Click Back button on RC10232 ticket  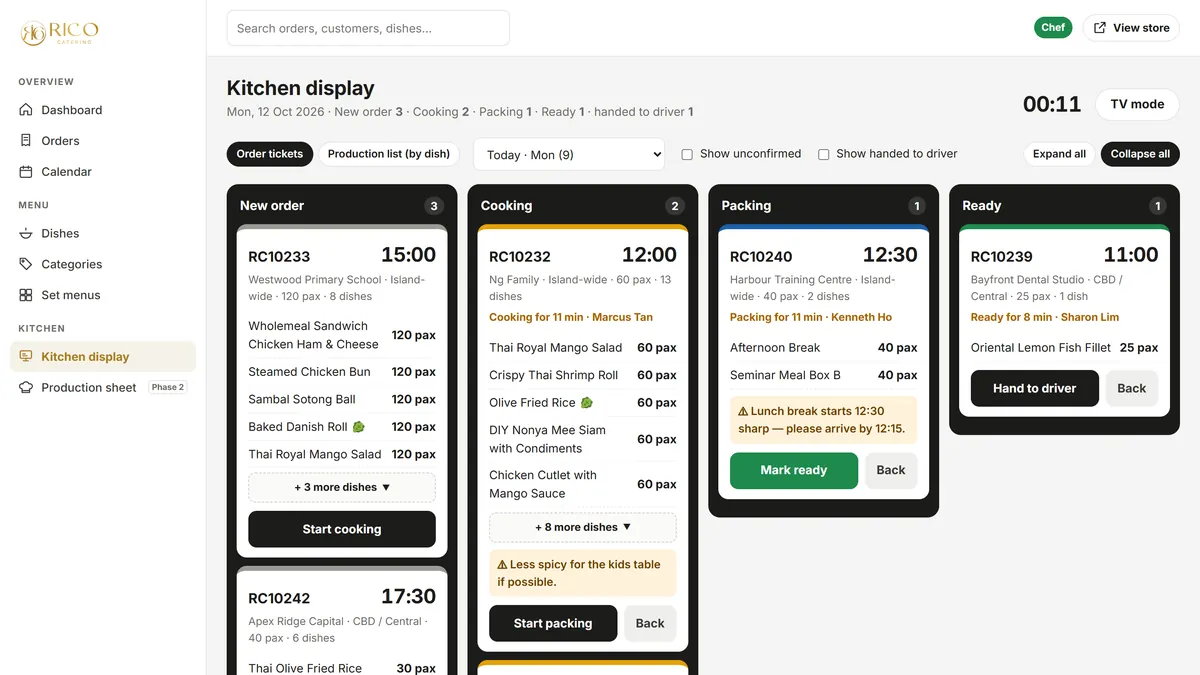tap(650, 623)
